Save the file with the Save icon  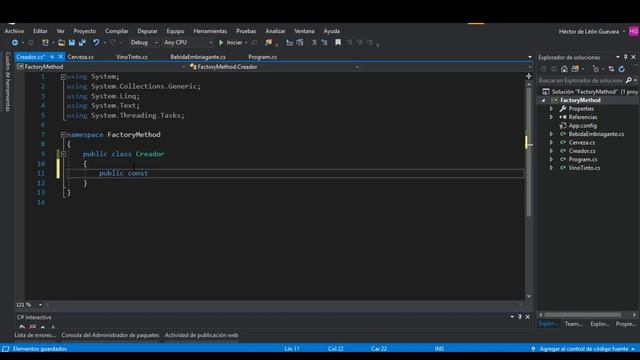[x=72, y=42]
